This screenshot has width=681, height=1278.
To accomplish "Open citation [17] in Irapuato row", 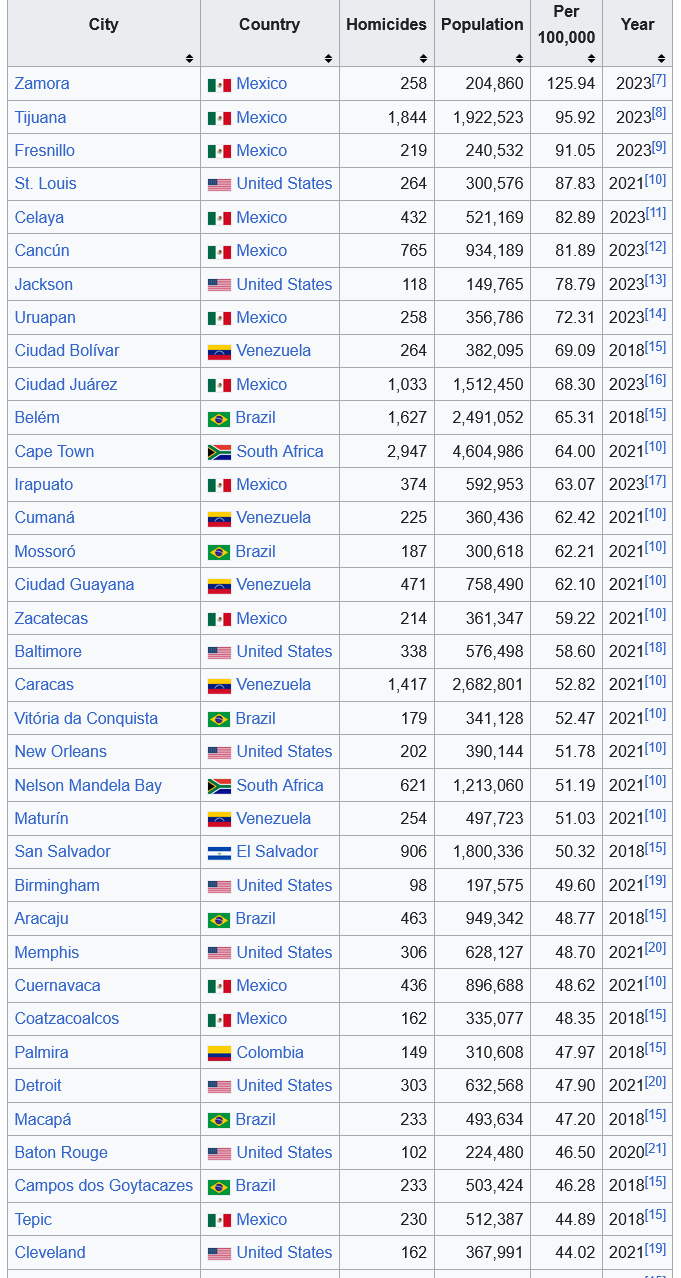I will (655, 480).
